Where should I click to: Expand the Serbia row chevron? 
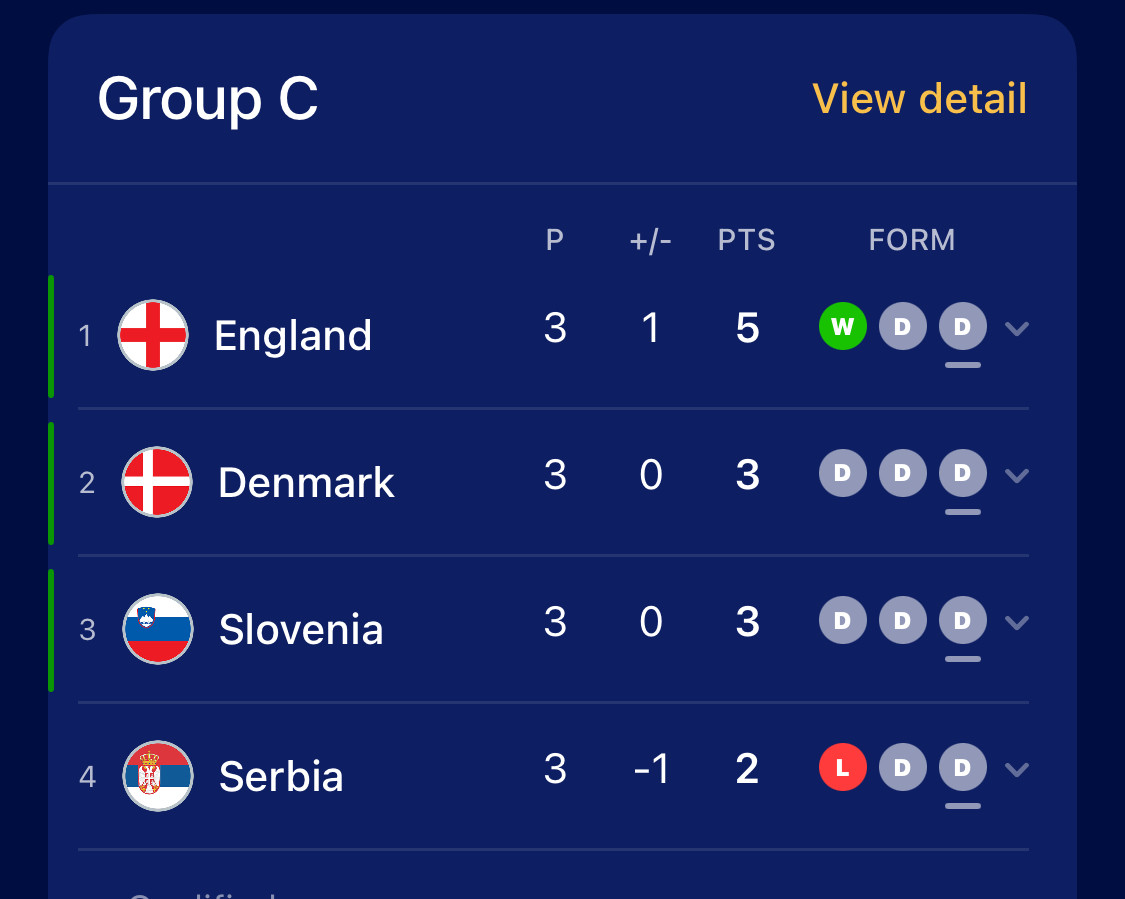click(1017, 769)
